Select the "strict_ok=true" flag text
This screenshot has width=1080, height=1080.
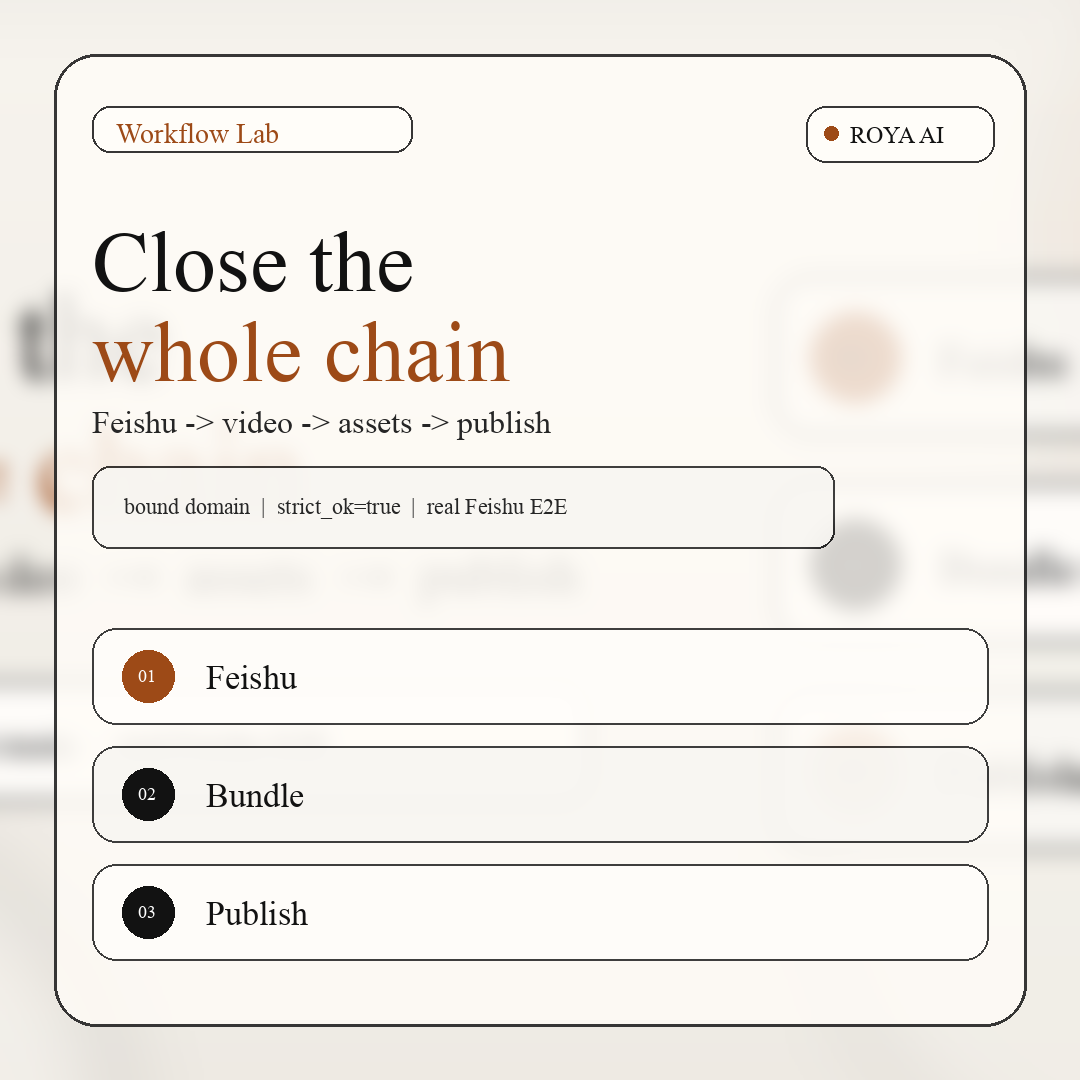click(x=338, y=507)
